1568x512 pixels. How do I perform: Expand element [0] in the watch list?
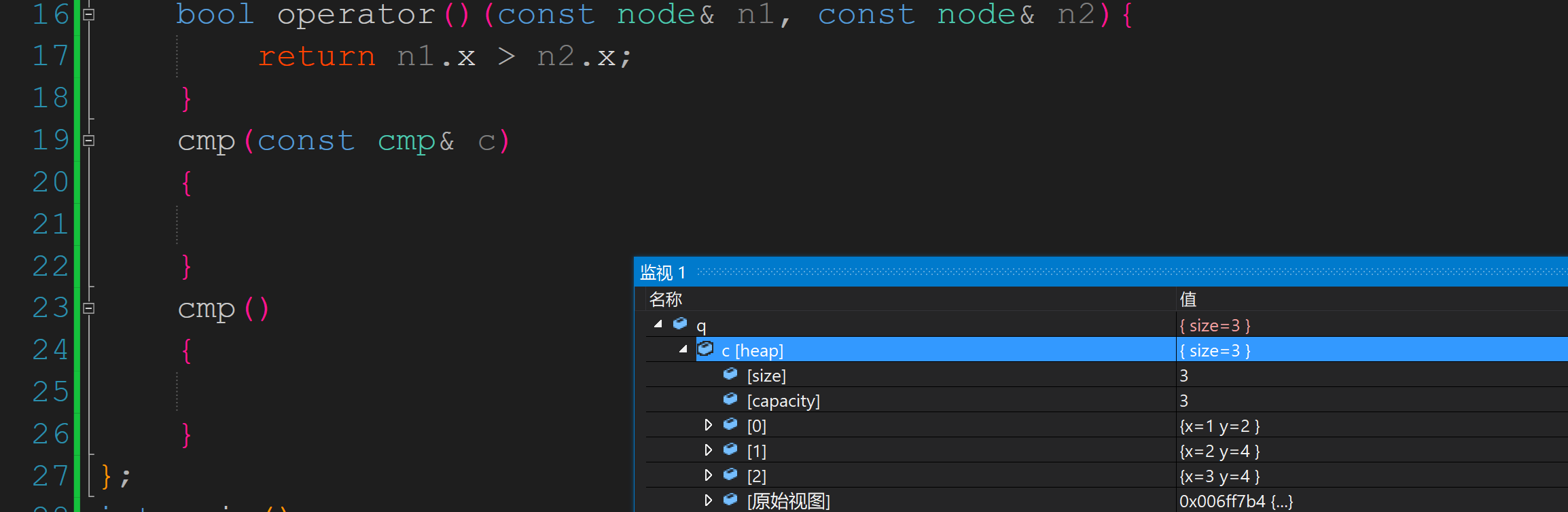click(x=708, y=425)
